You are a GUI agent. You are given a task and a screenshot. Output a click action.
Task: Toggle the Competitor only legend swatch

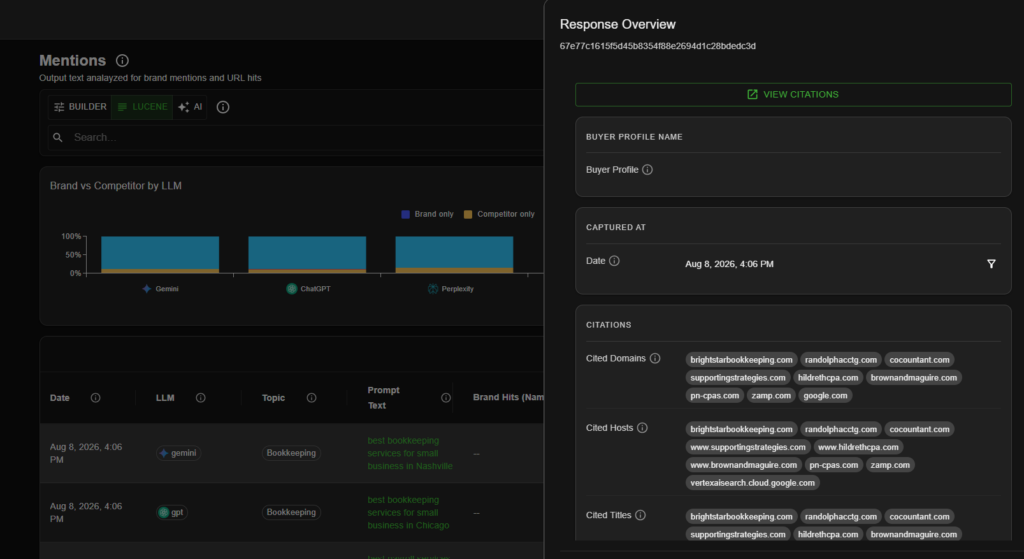coord(468,214)
